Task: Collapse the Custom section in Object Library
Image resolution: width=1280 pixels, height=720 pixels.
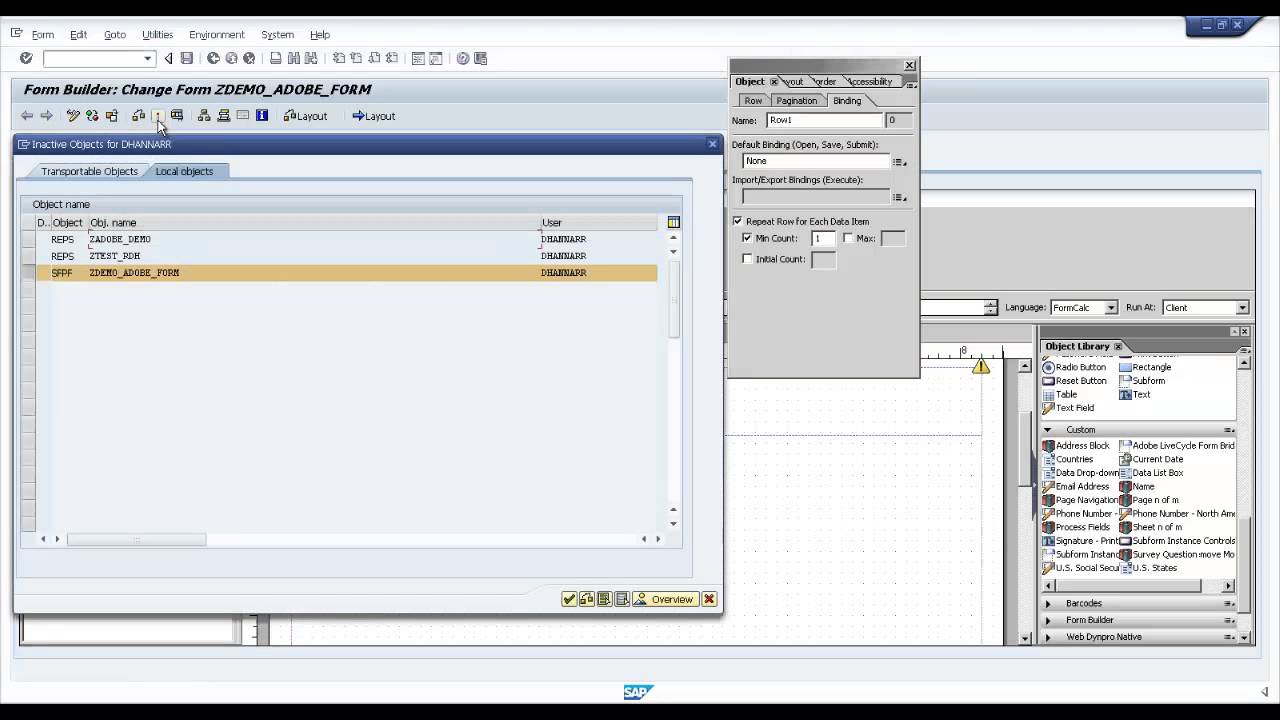Action: coord(1048,430)
